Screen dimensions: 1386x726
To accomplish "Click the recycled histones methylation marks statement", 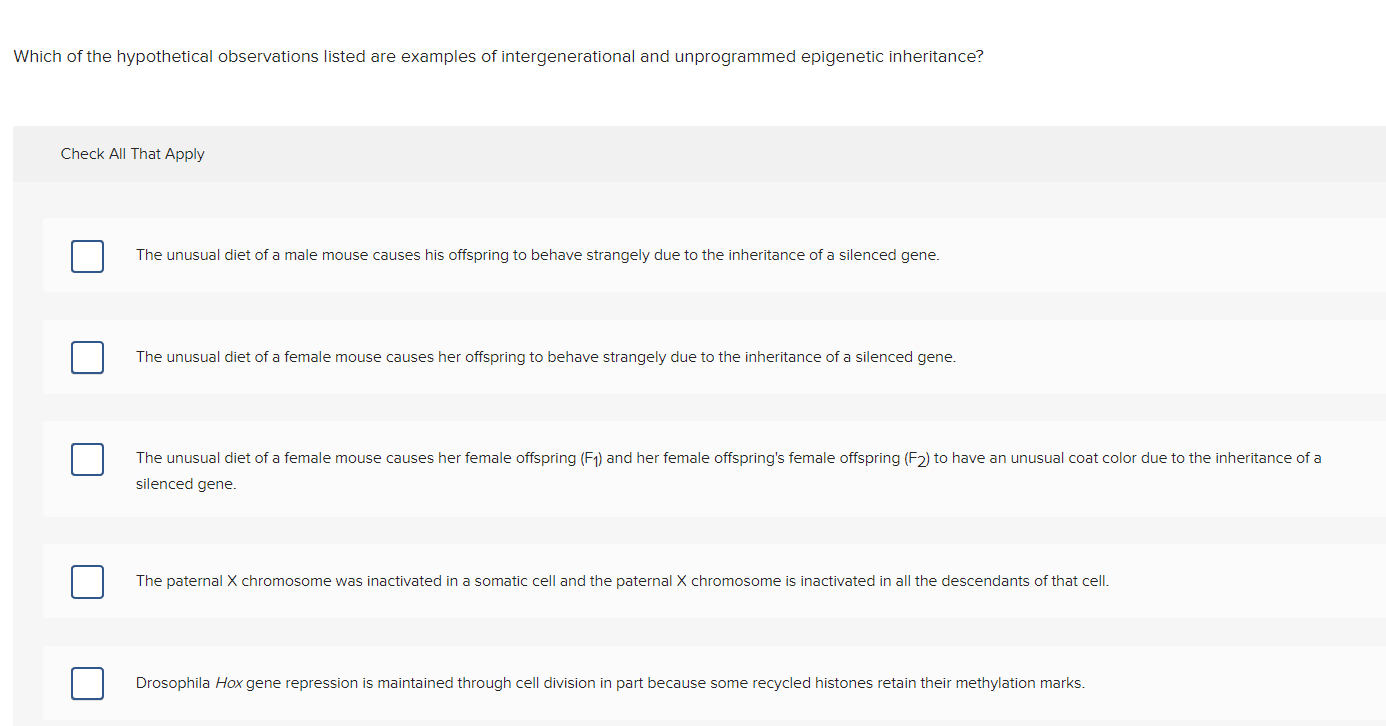I will click(x=610, y=683).
